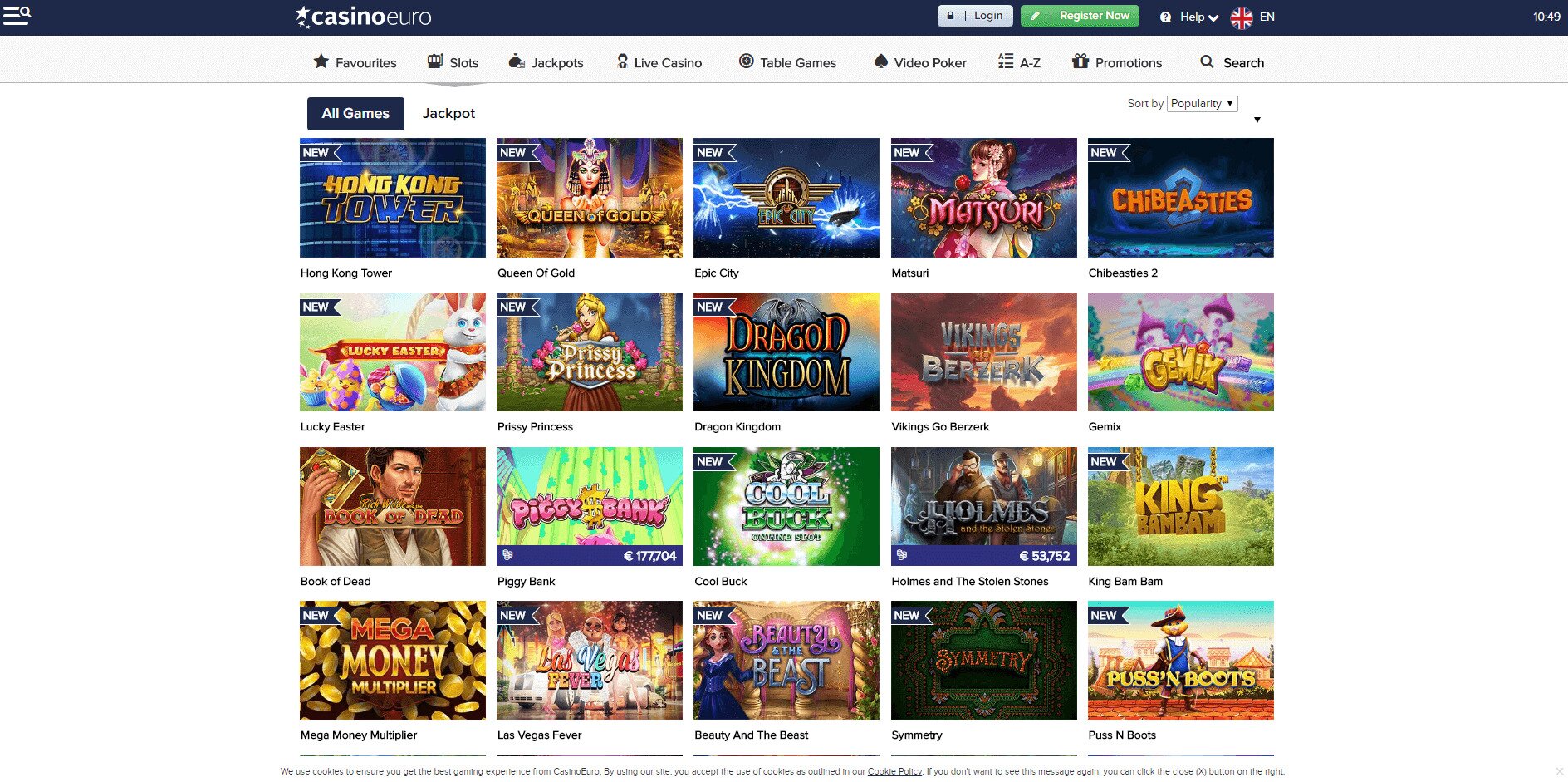This screenshot has width=1568, height=782.
Task: Open the Cookie Policy link
Action: (894, 771)
